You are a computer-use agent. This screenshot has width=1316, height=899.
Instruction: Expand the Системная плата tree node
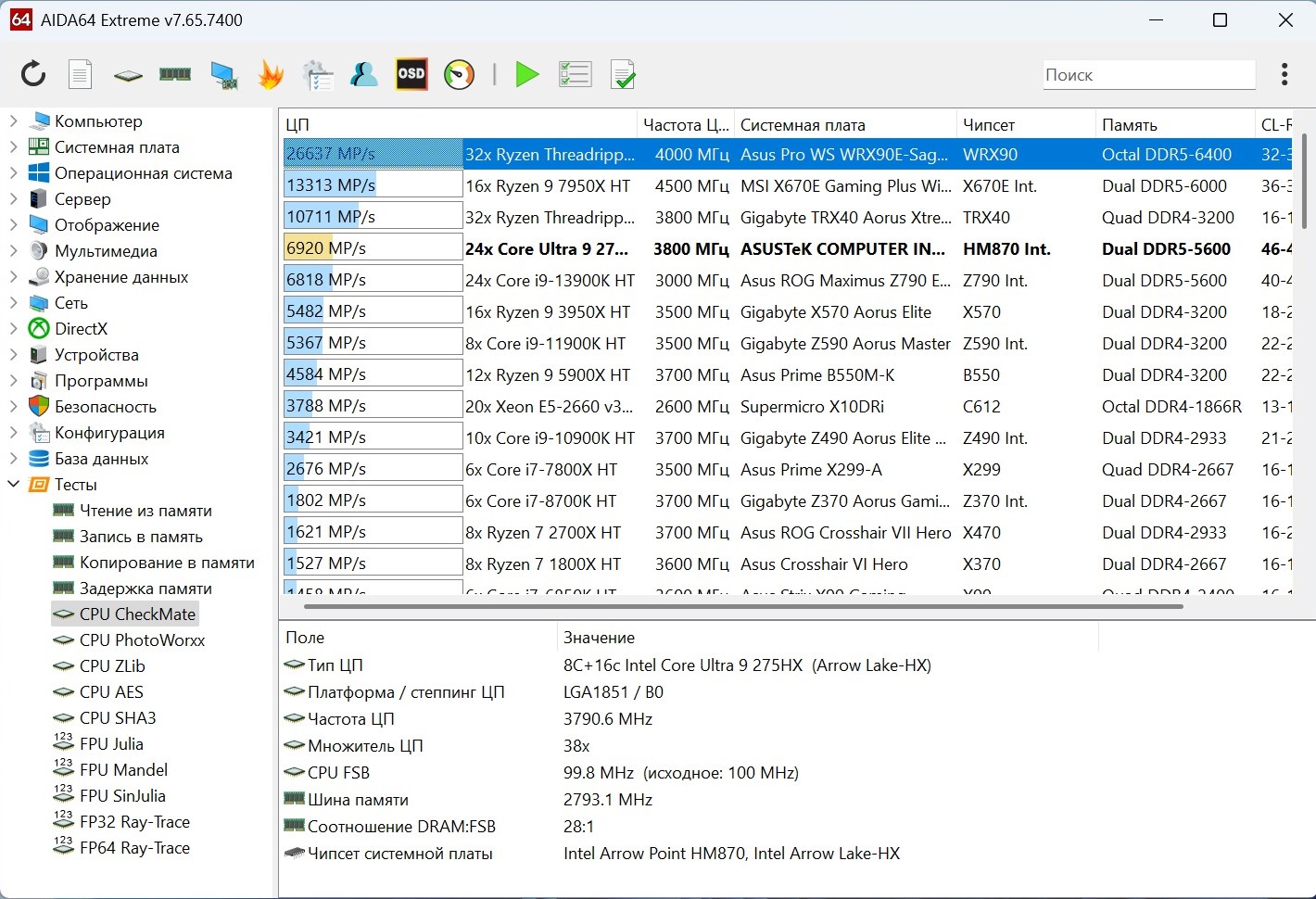[14, 146]
